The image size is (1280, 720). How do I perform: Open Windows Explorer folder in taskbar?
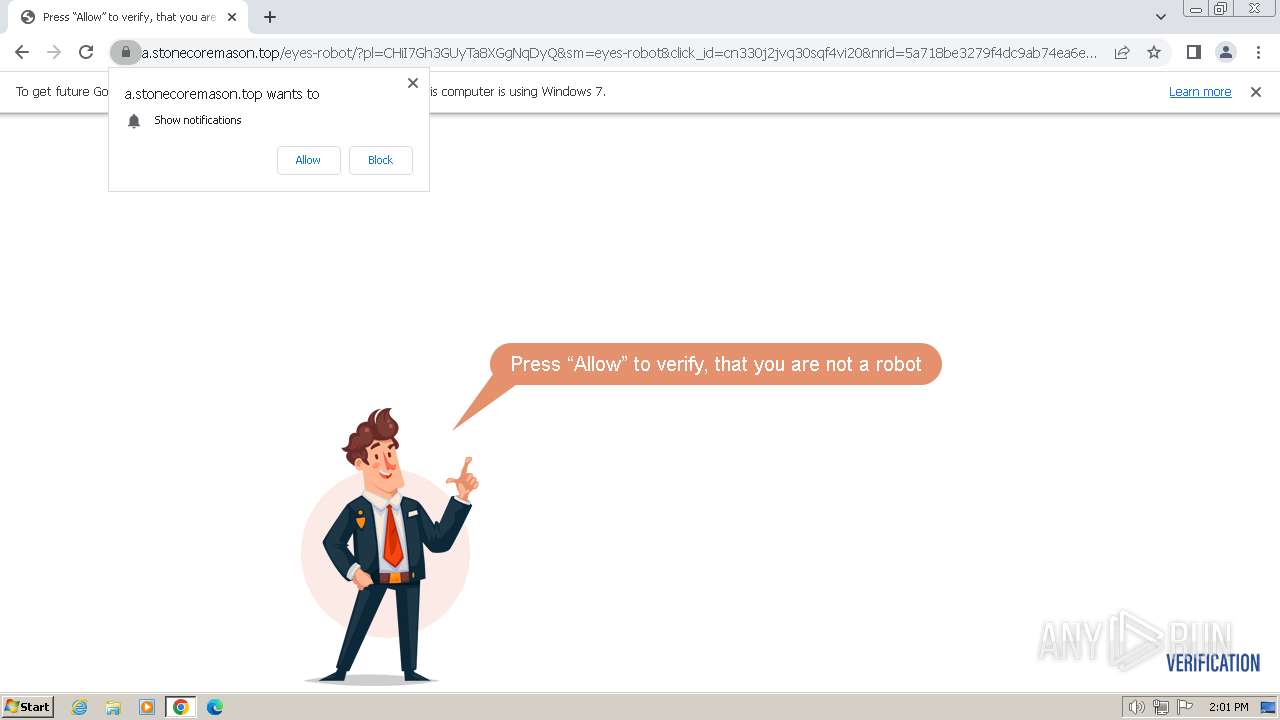(113, 707)
